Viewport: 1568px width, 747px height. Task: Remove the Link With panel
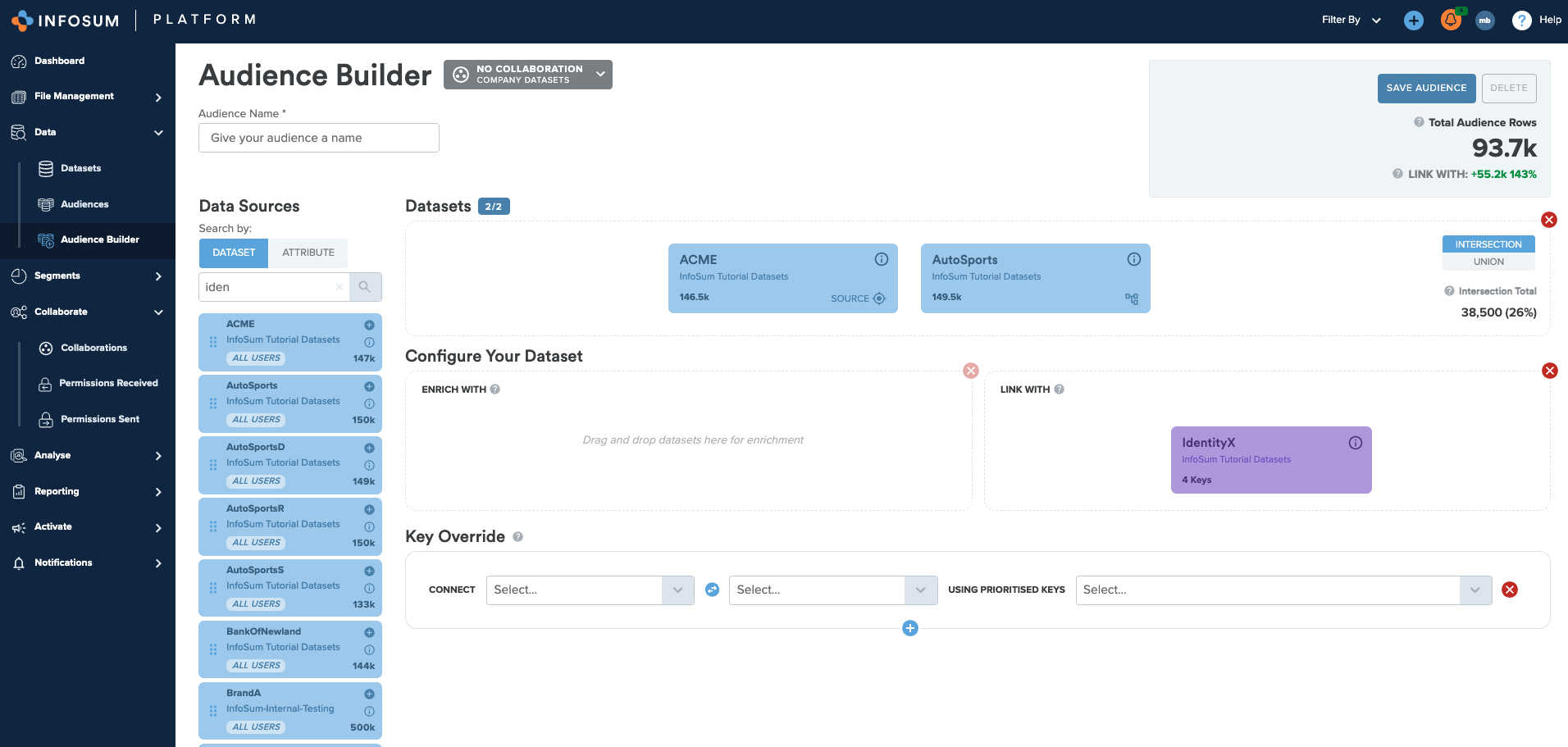(x=1550, y=371)
